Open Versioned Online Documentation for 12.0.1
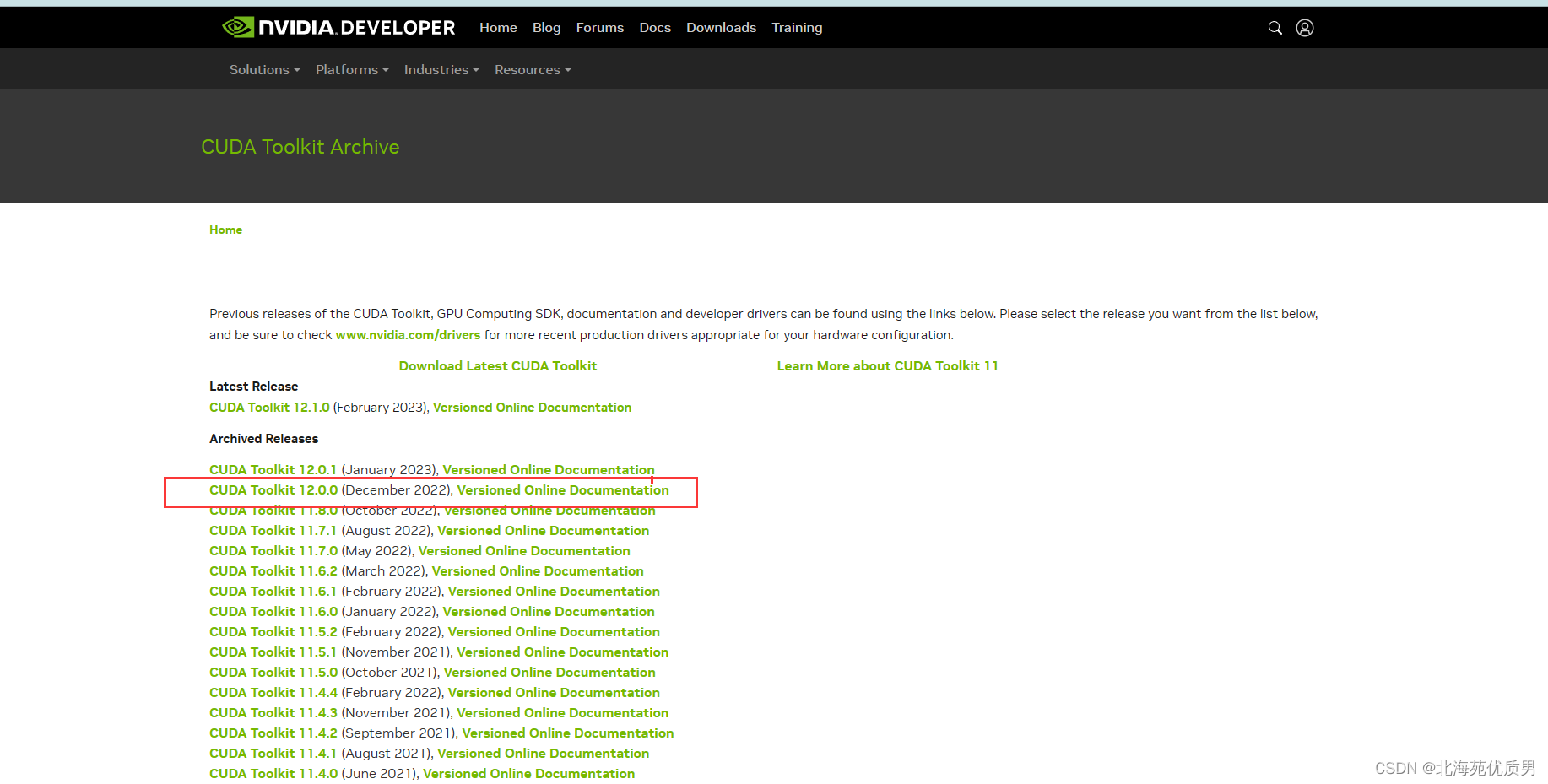1548x784 pixels. (x=549, y=470)
